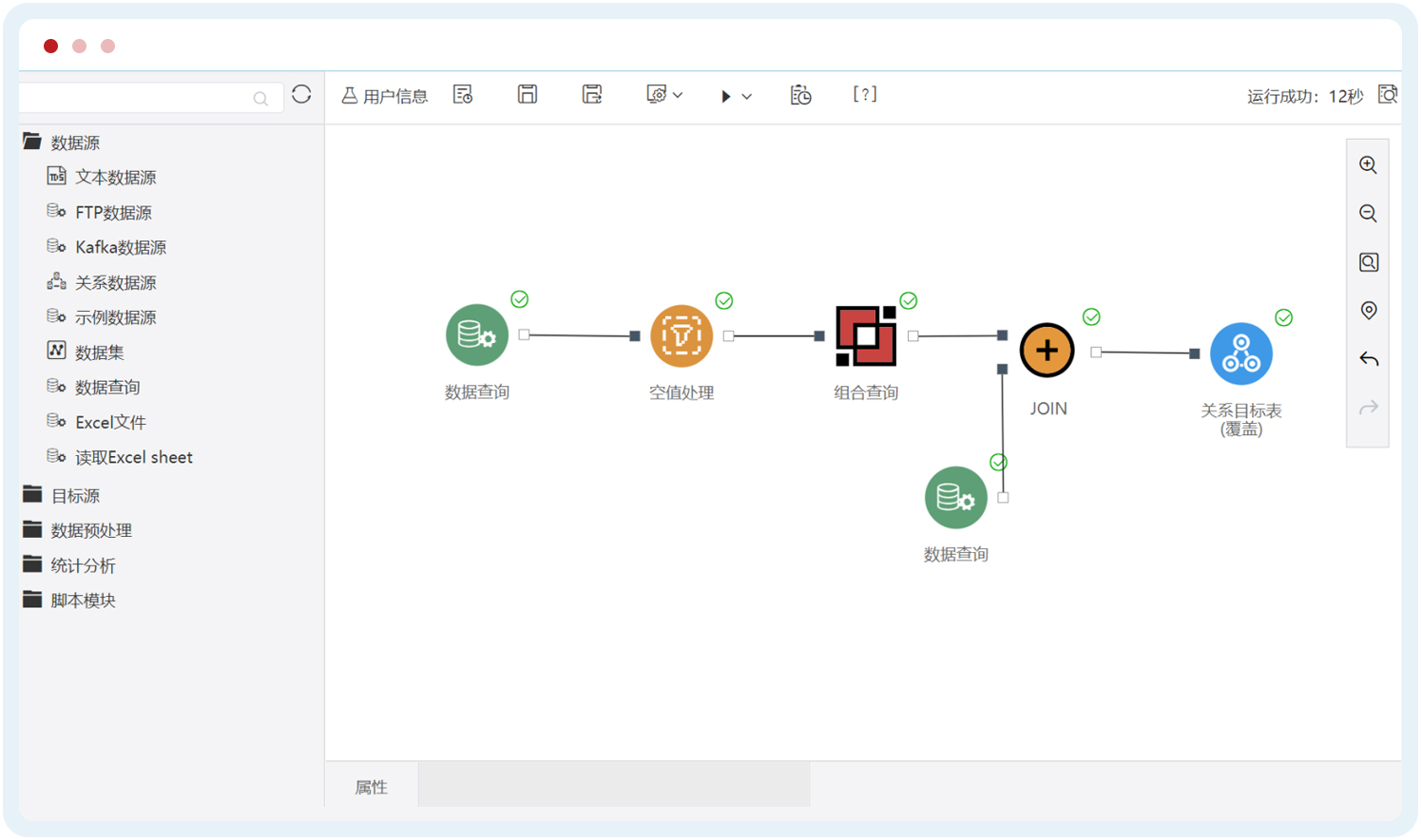Click the scheduled task clock icon

pos(800,95)
